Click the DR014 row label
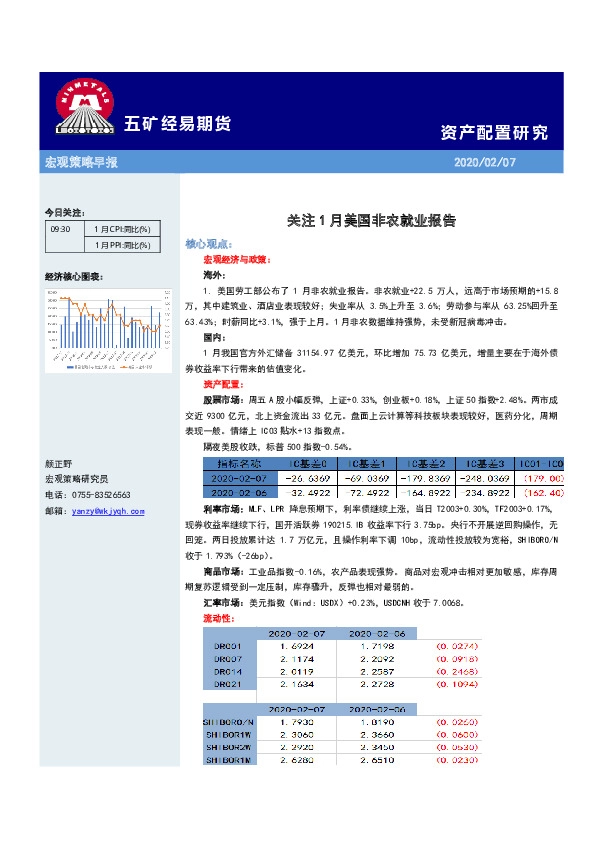The image size is (595, 842). (x=228, y=672)
